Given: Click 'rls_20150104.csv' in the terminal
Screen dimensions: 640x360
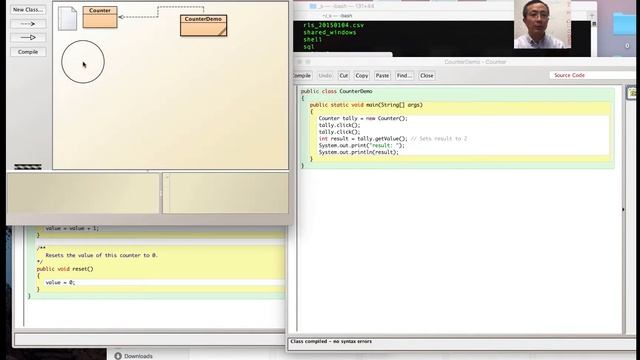Looking at the screenshot, I should [333, 25].
